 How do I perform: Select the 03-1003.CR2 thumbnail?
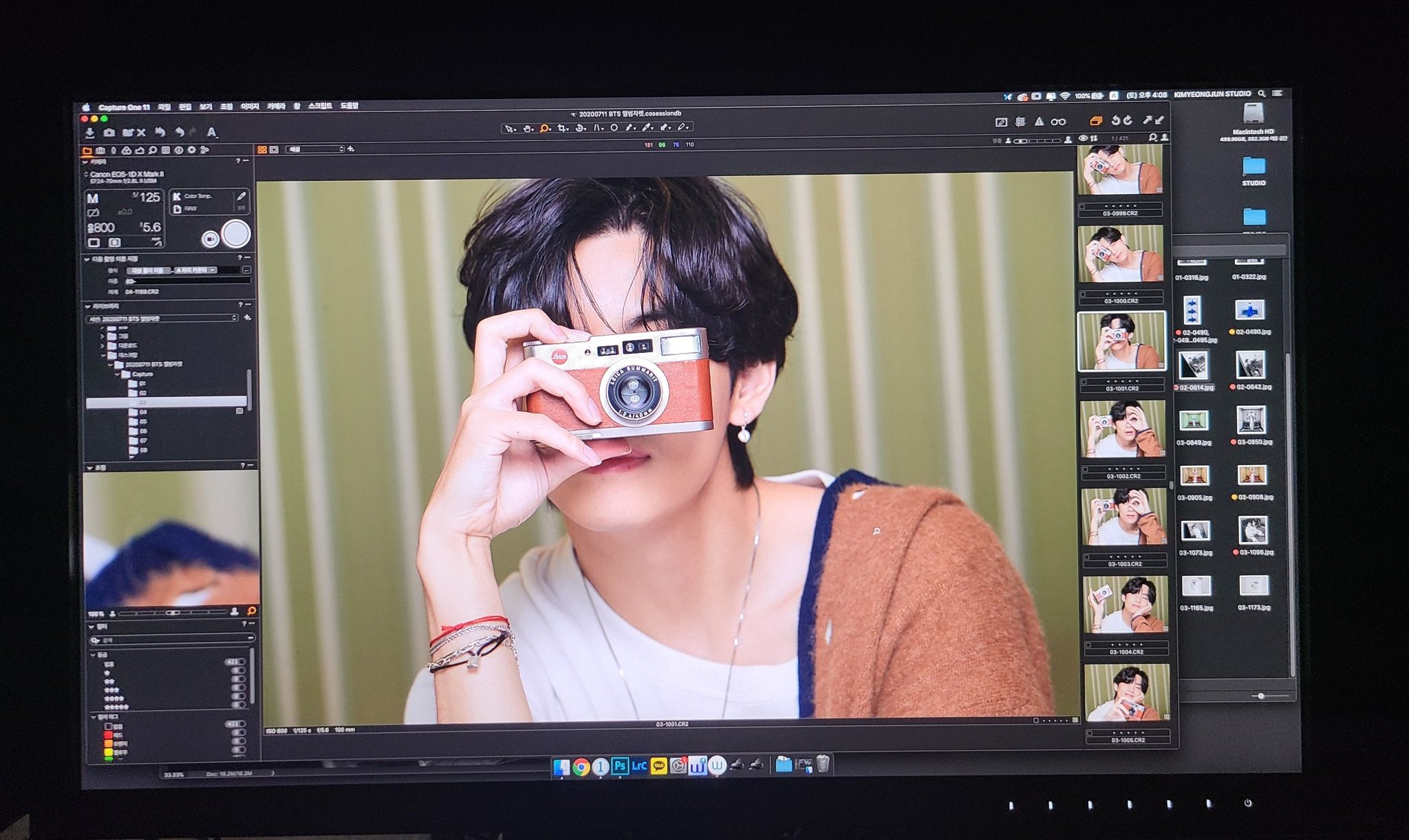1123,517
